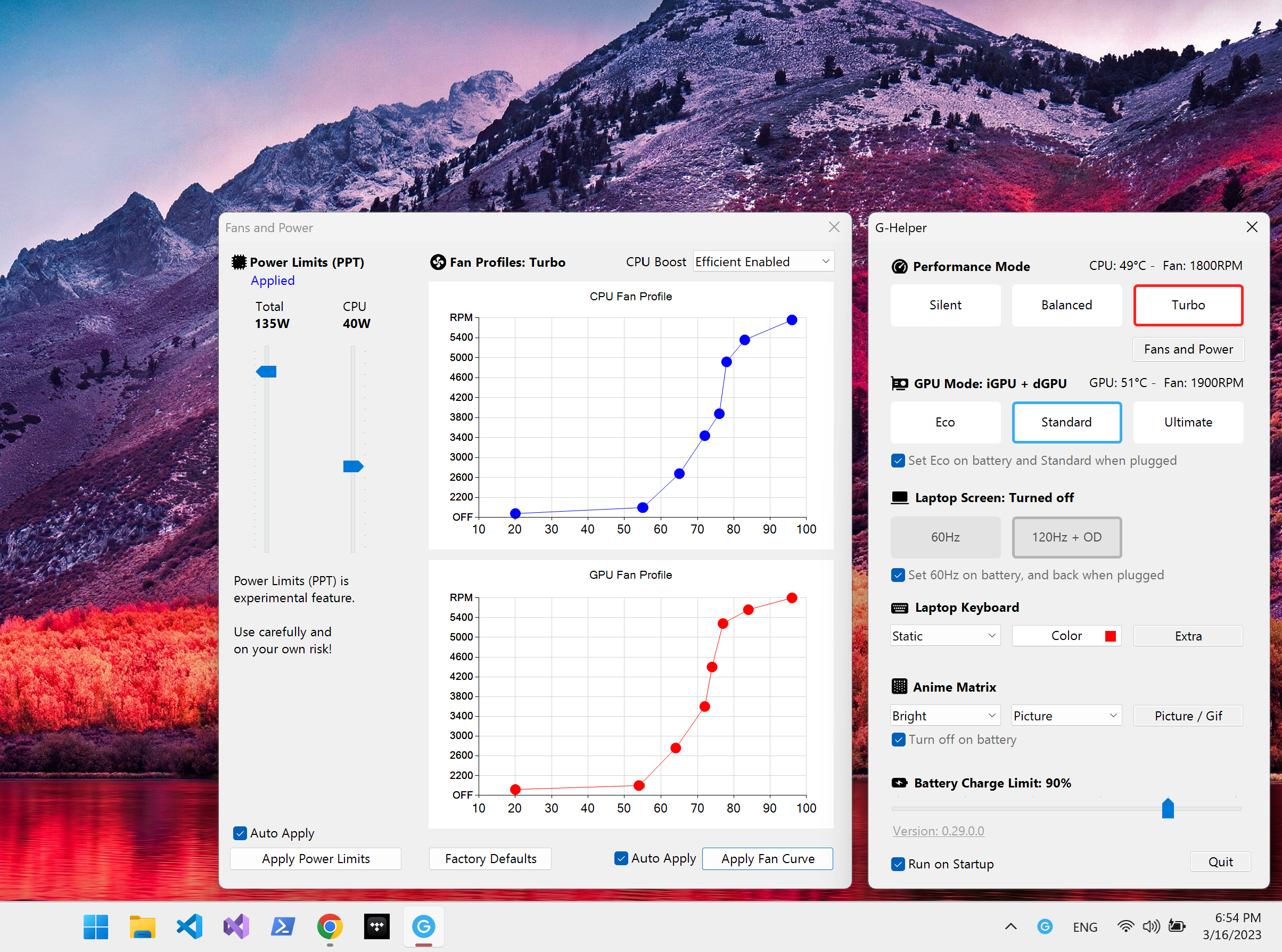1282x952 pixels.
Task: Click the G-Helper system tray icon
Action: tap(1045, 926)
